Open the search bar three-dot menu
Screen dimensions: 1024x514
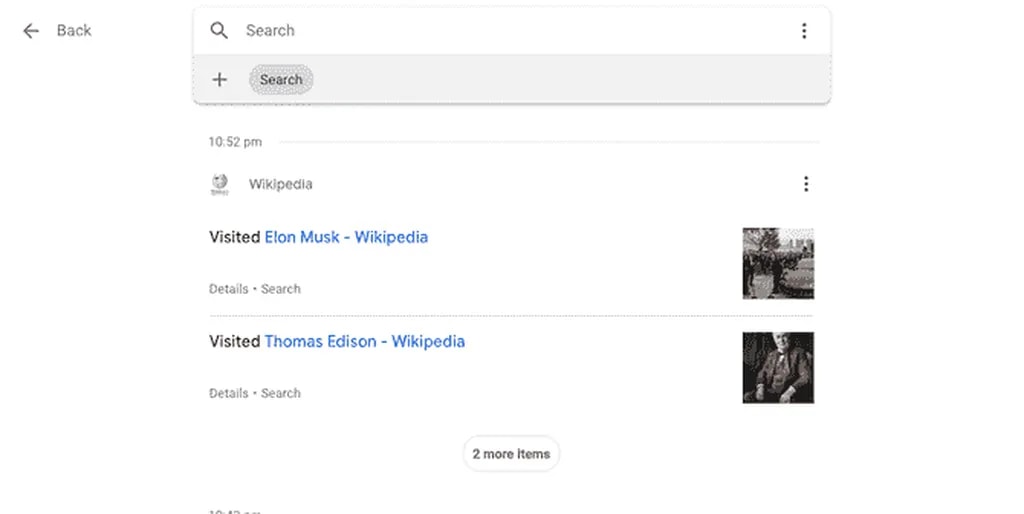pyautogui.click(x=804, y=31)
